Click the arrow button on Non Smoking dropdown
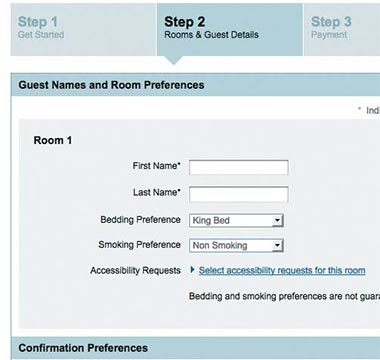The width and height of the screenshot is (380, 360). coord(277,246)
